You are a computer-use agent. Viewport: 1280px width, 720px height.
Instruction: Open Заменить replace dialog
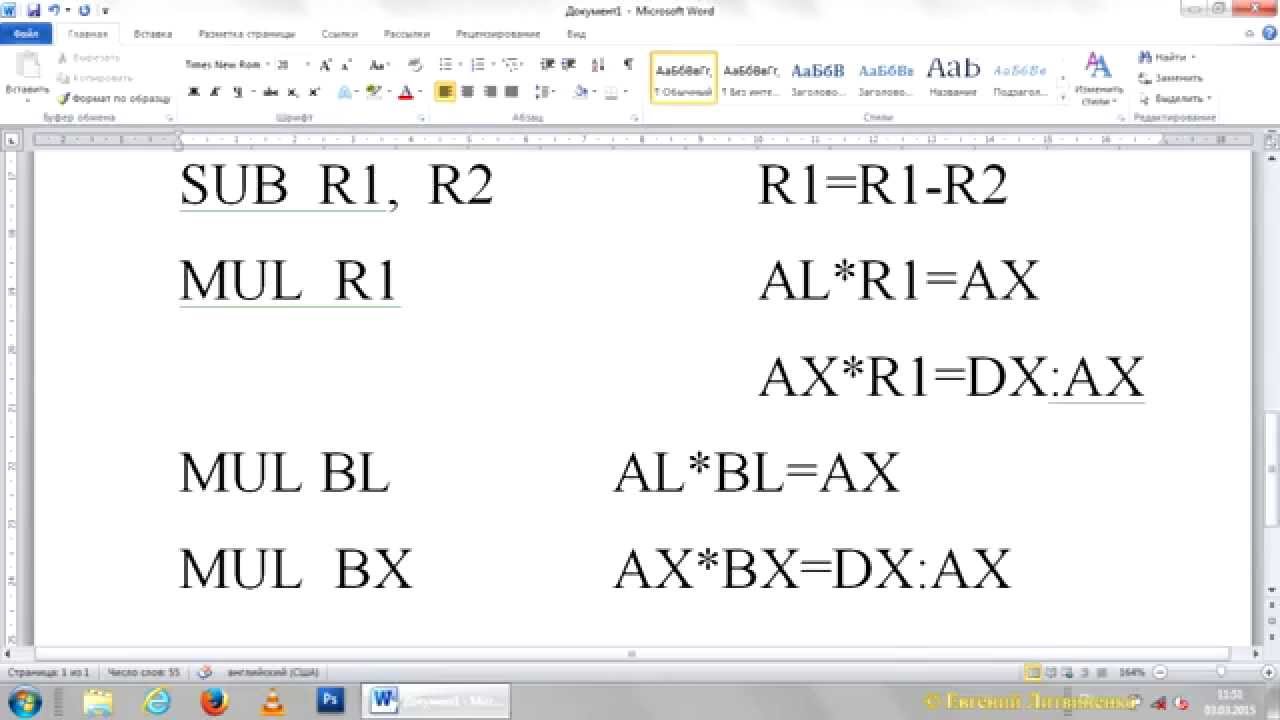tap(1171, 78)
